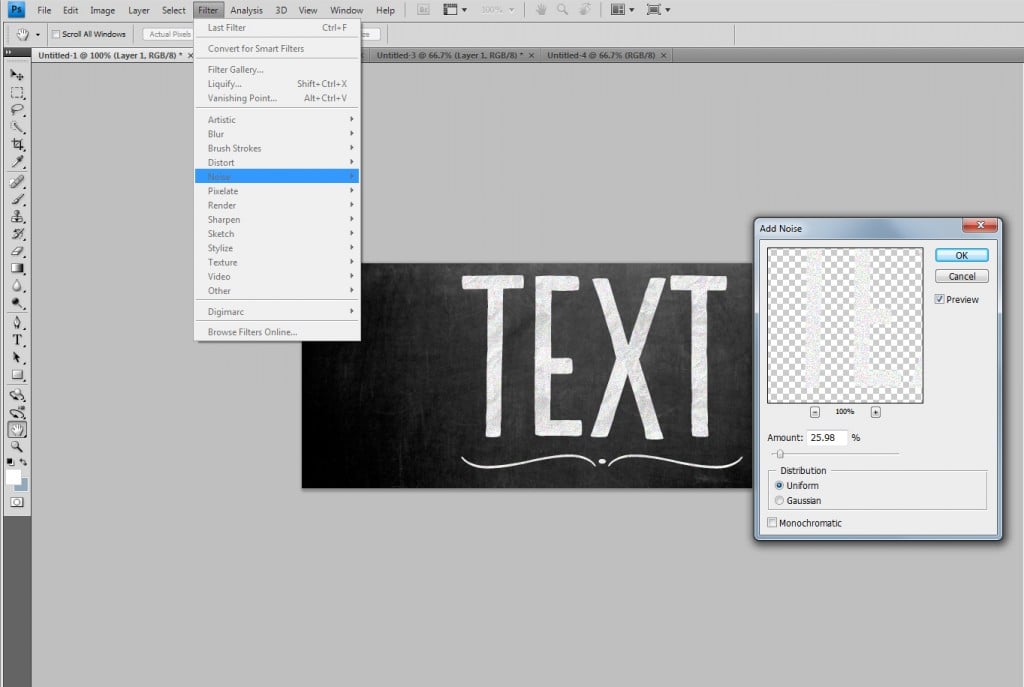Select the Dodge tool
This screenshot has height=687, width=1024.
tap(17, 303)
